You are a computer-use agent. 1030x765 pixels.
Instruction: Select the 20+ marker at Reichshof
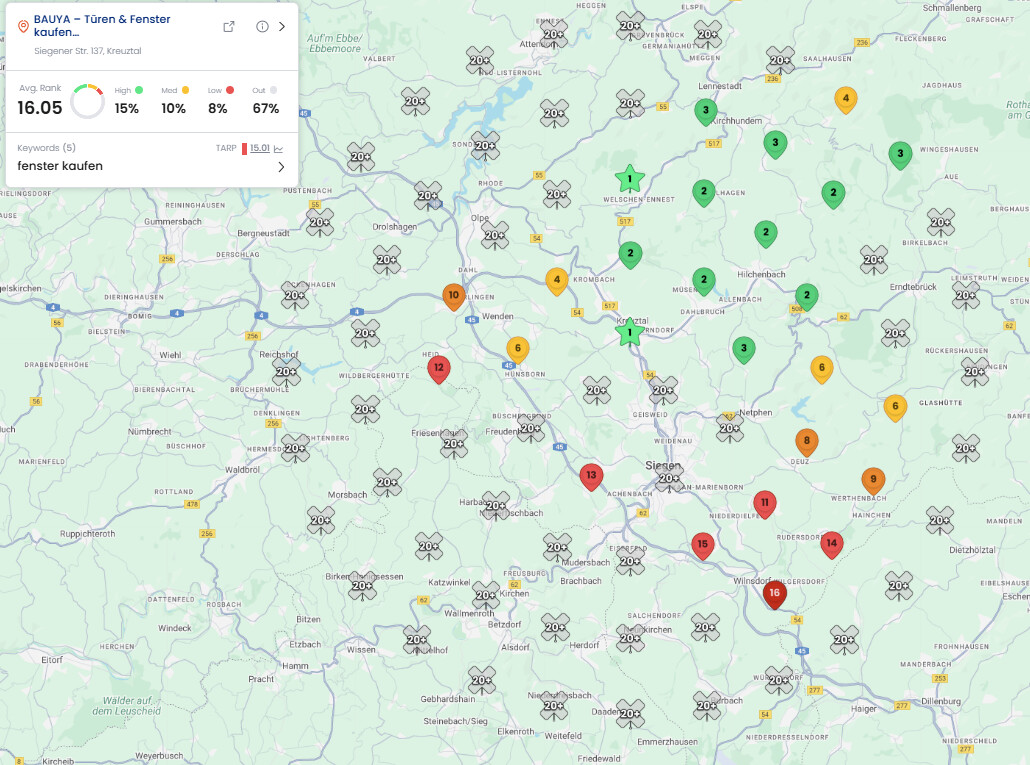[x=286, y=371]
